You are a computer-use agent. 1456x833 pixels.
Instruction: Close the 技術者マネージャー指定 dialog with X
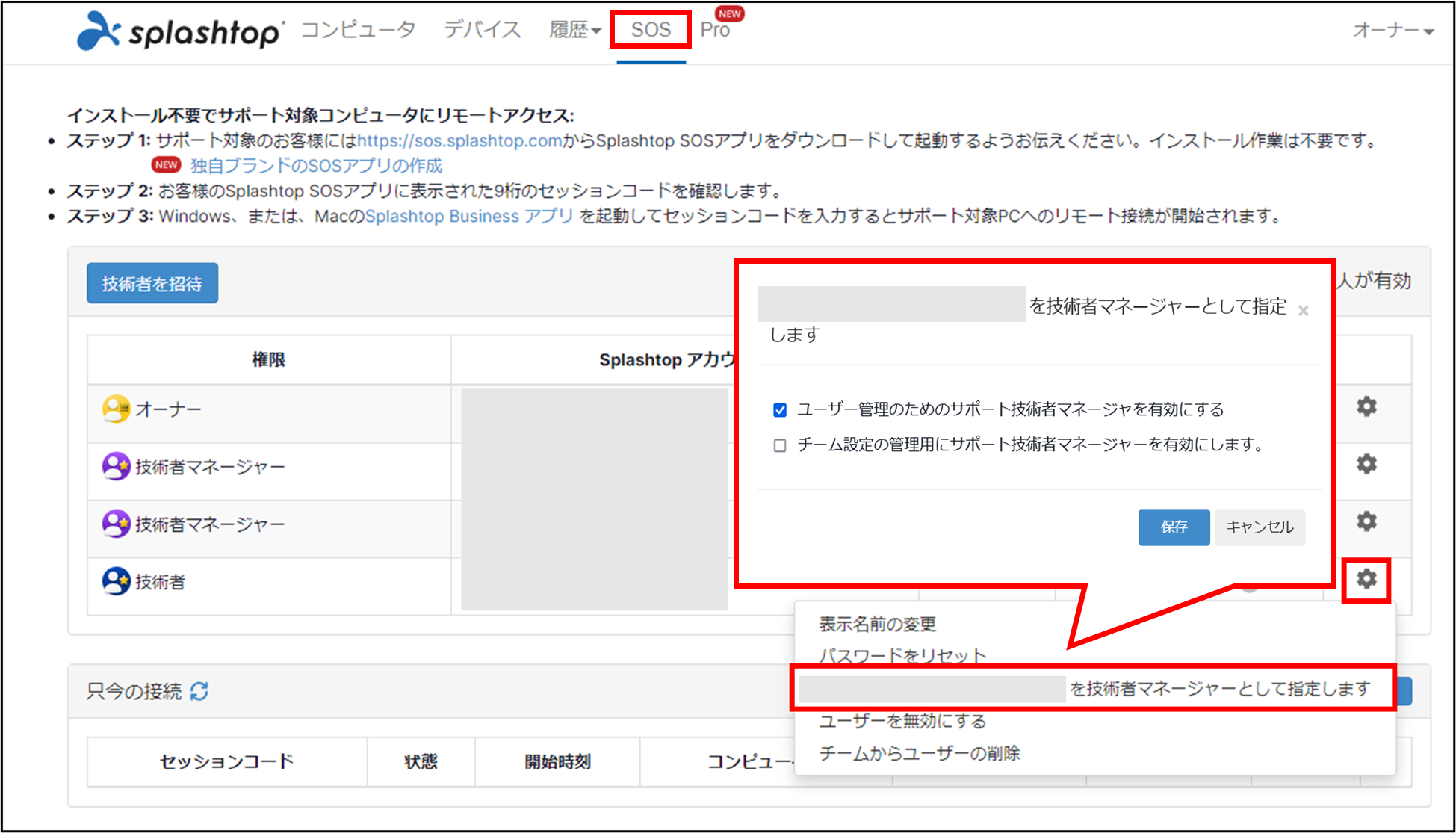(1303, 311)
